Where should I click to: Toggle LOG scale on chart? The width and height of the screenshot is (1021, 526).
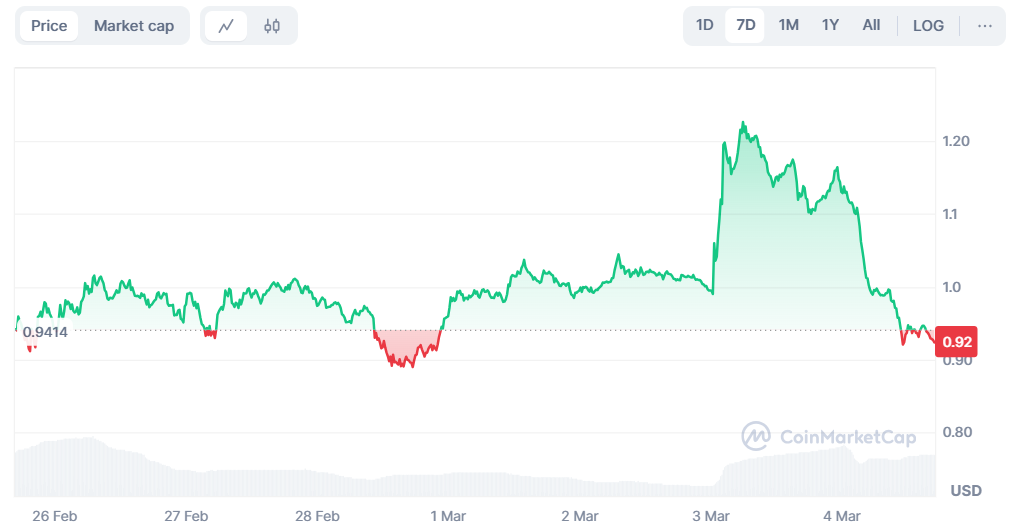click(928, 26)
